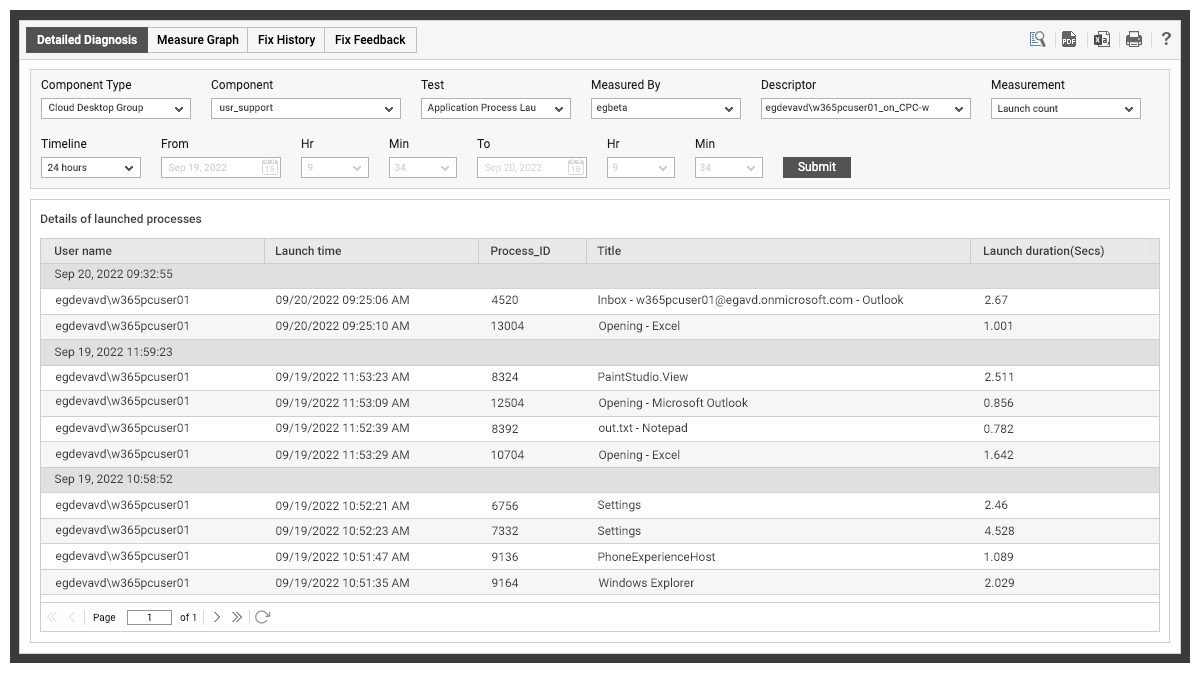1200x673 pixels.
Task: Expand the Measured By egbeta dropdown
Action: (666, 108)
